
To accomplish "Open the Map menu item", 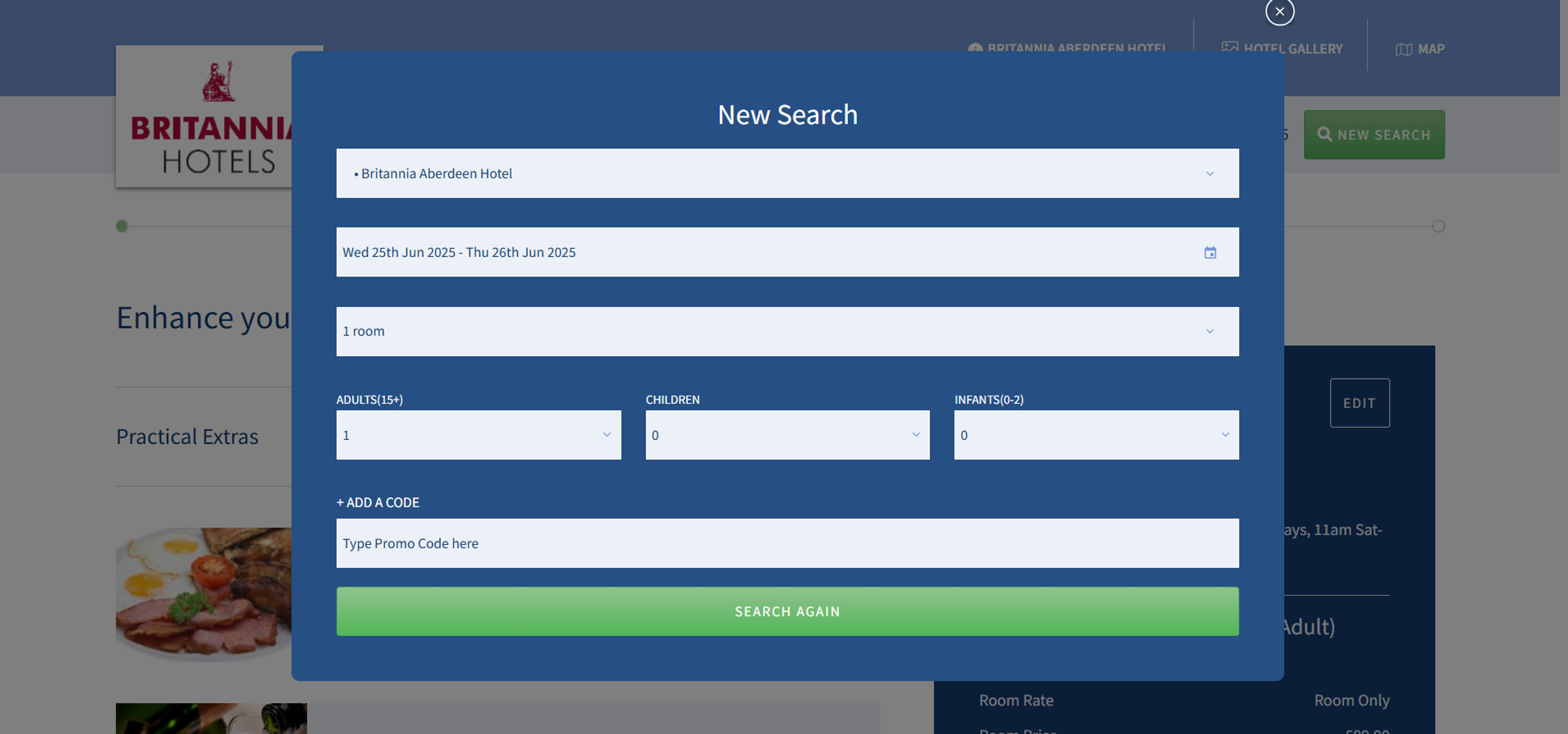I will click(1419, 49).
